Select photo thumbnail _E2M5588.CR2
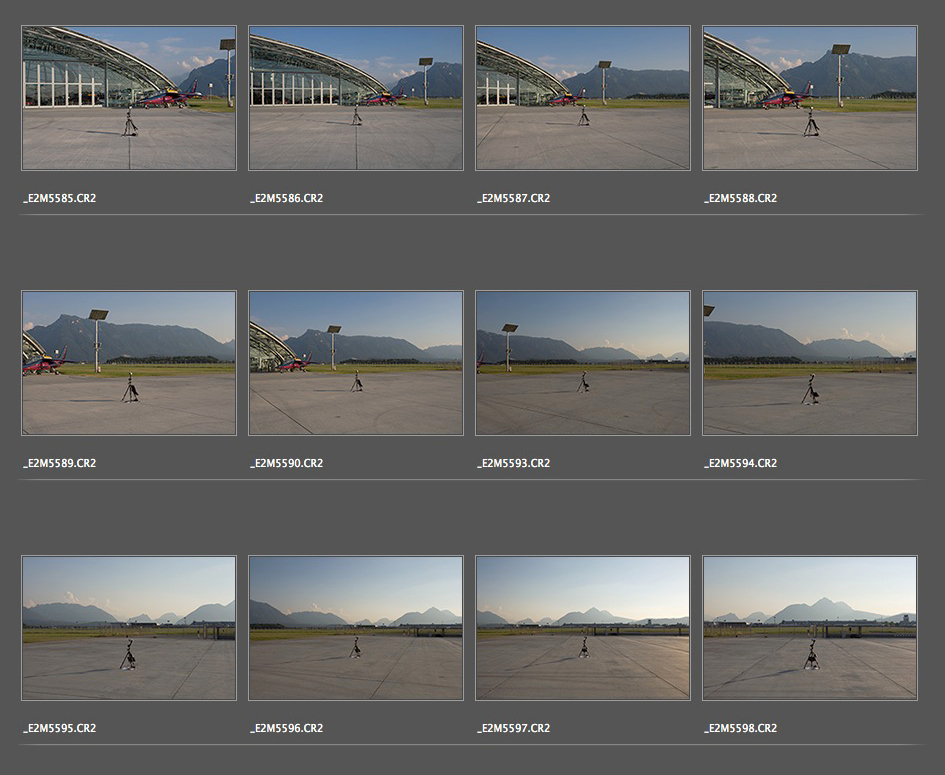945x775 pixels. 810,98
